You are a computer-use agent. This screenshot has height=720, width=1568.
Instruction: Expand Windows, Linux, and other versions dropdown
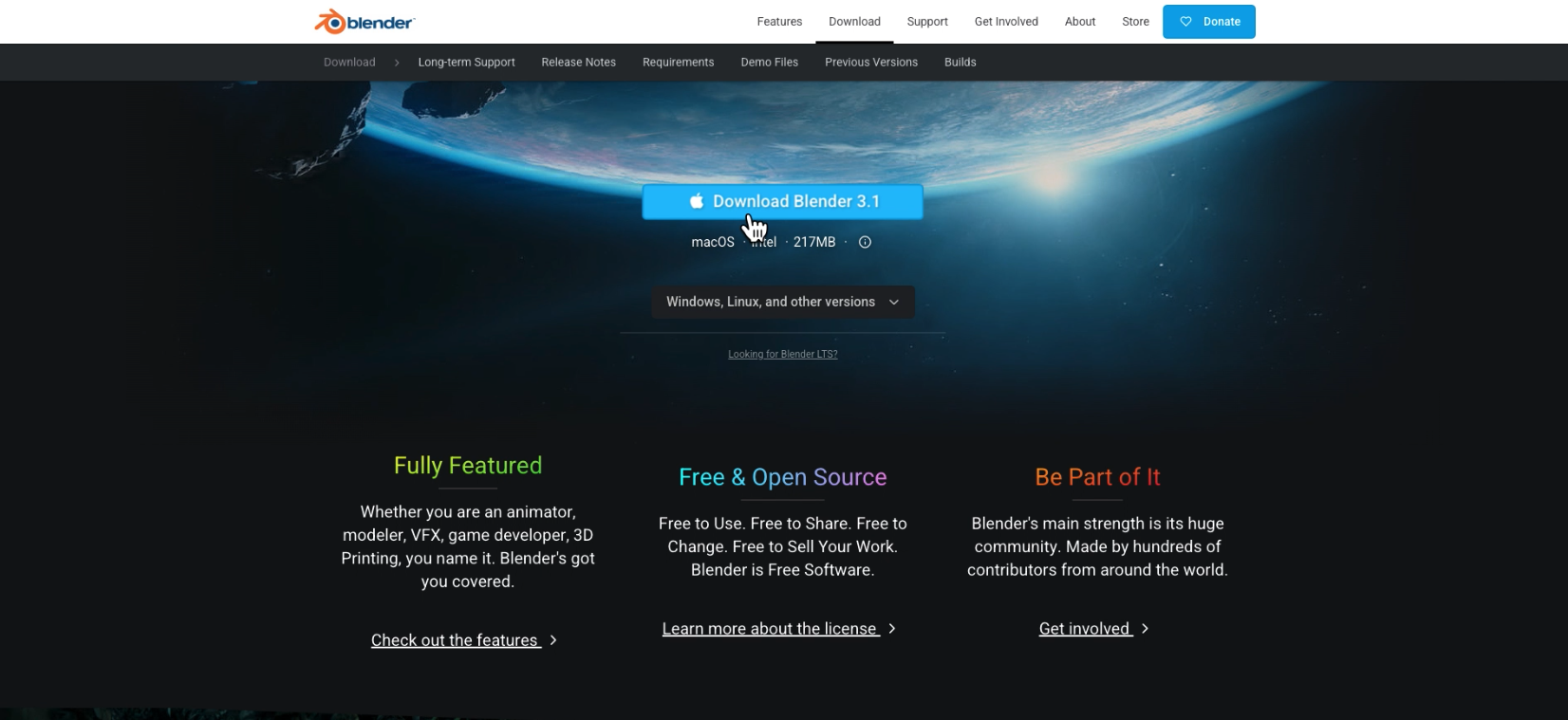click(x=783, y=302)
